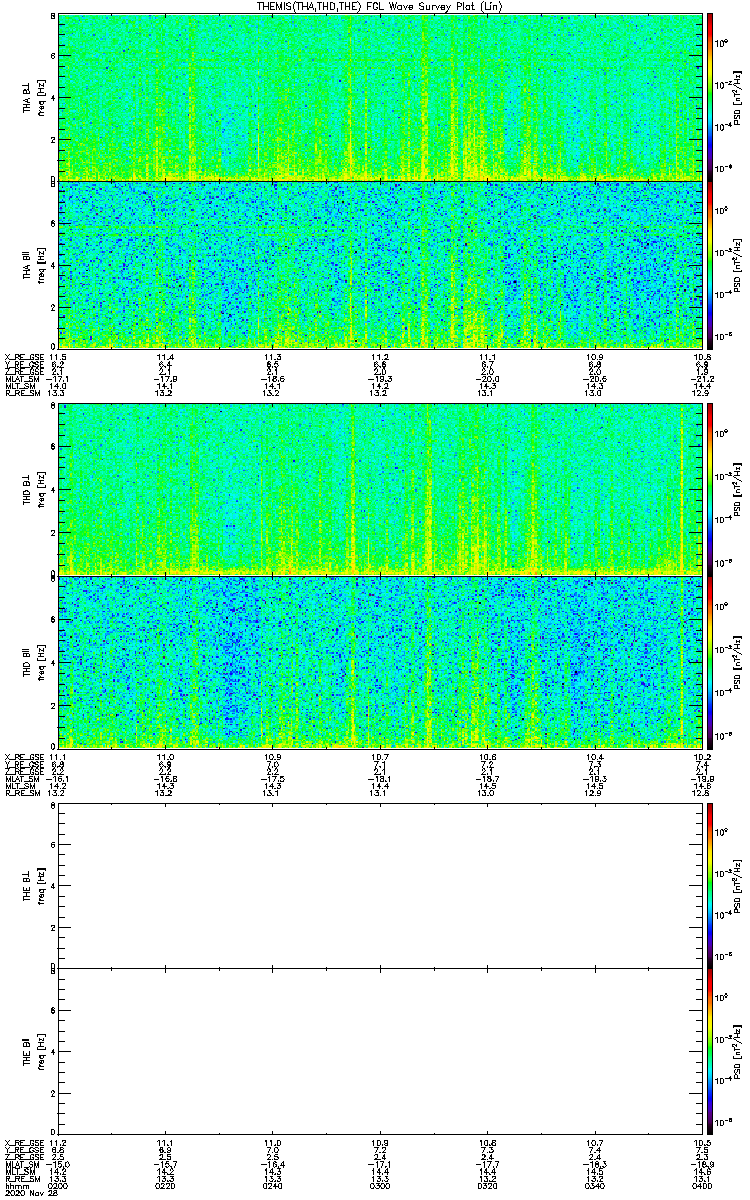Click the 10.5 position value under THE

(701, 1142)
